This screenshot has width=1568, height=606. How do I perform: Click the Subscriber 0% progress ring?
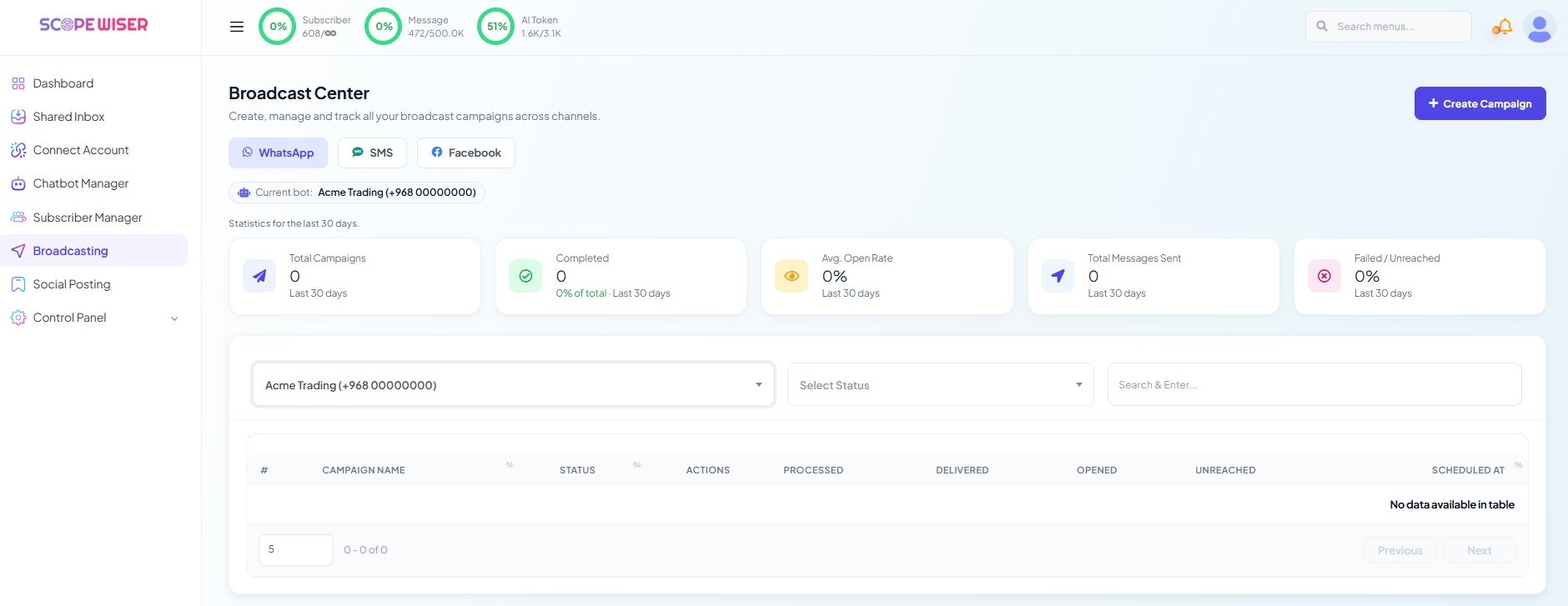coord(278,27)
